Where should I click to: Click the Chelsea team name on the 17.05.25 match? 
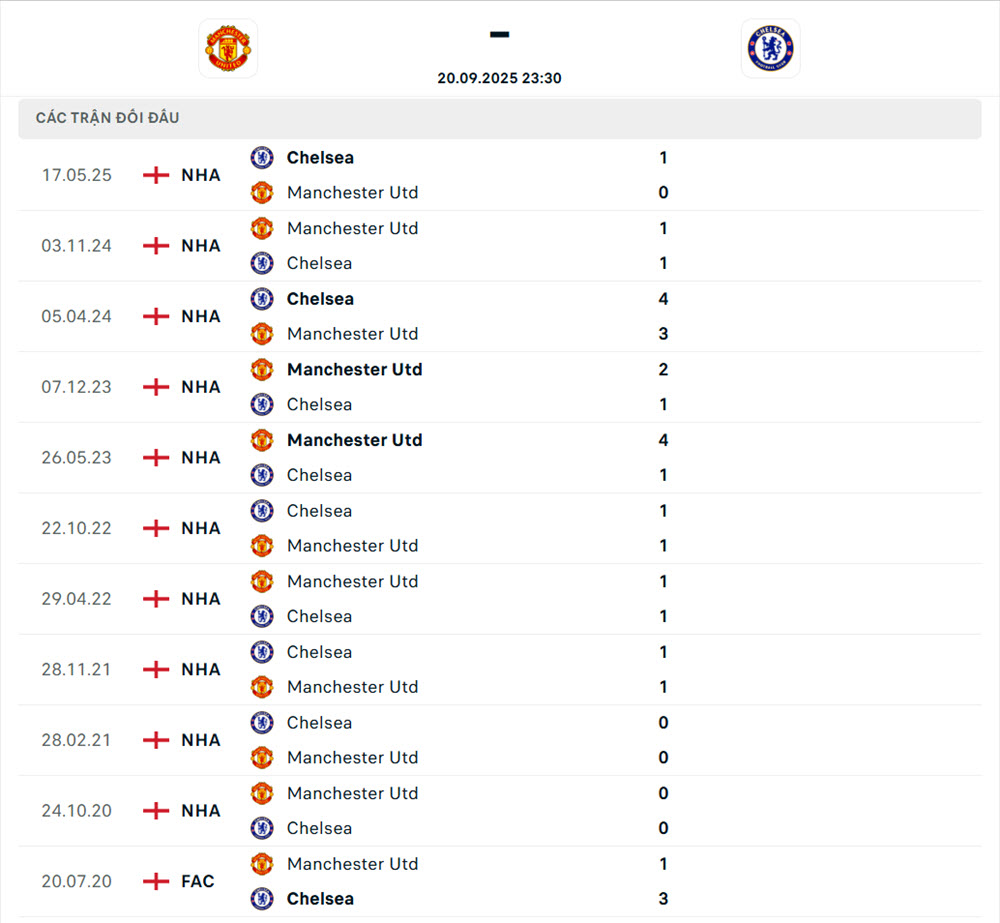(x=320, y=157)
